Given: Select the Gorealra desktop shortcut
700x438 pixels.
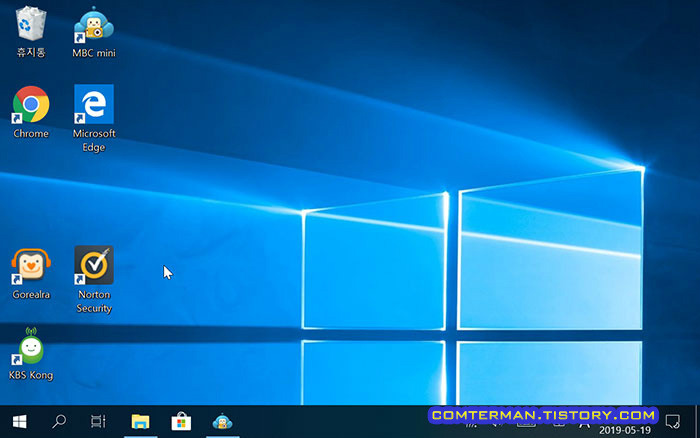Looking at the screenshot, I should 31,273.
